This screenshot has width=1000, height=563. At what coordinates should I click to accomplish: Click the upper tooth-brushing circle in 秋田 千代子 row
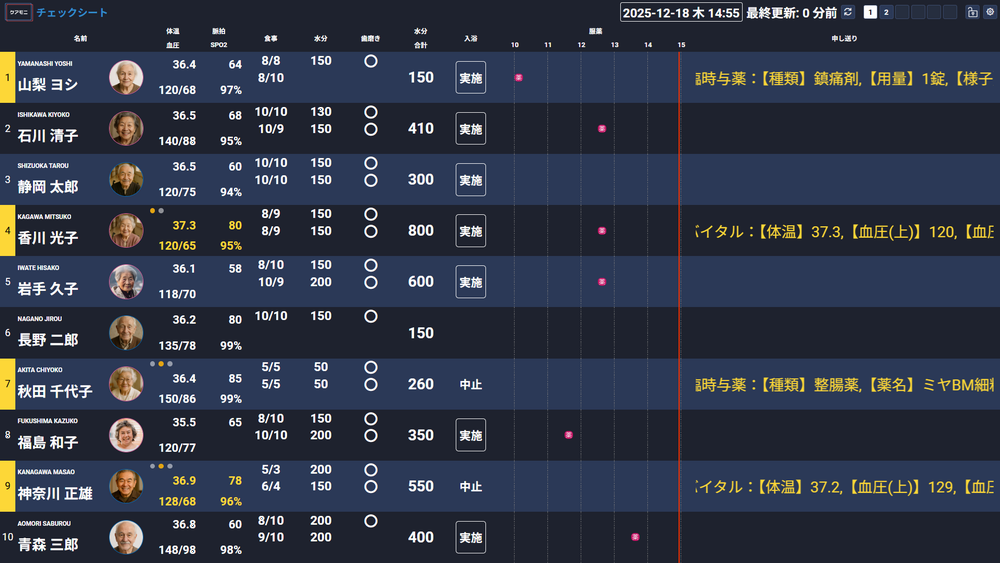pyautogui.click(x=371, y=367)
